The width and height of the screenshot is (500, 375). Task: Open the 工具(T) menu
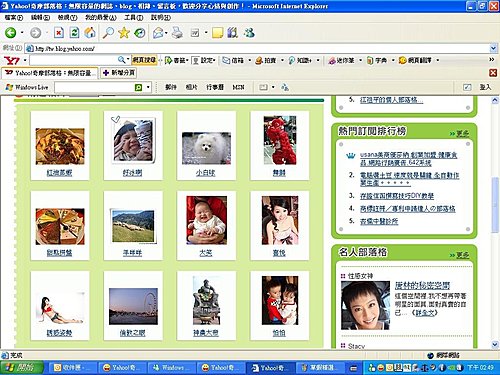134,17
